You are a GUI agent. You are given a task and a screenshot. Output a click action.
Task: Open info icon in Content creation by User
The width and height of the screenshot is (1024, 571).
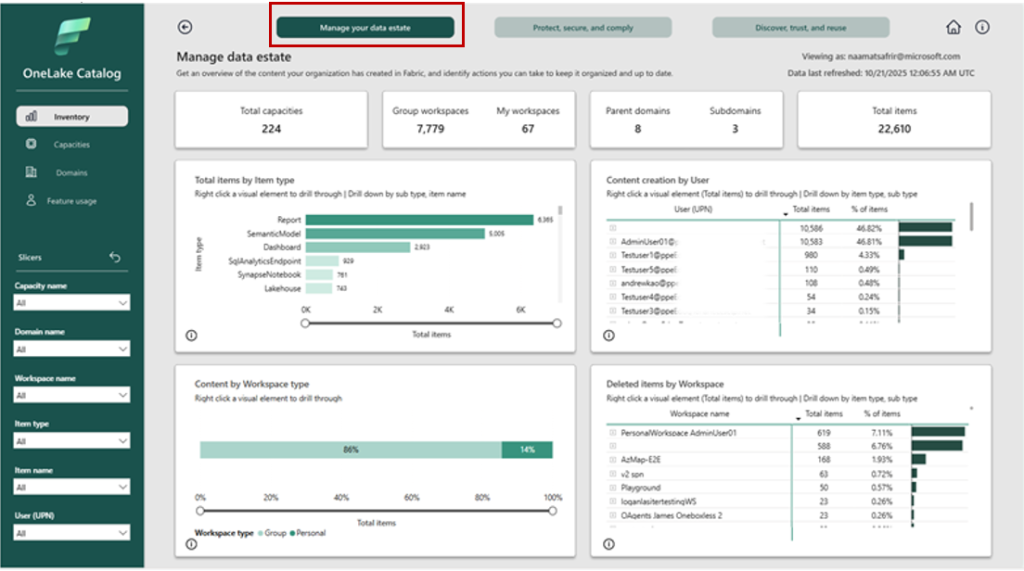click(x=607, y=335)
